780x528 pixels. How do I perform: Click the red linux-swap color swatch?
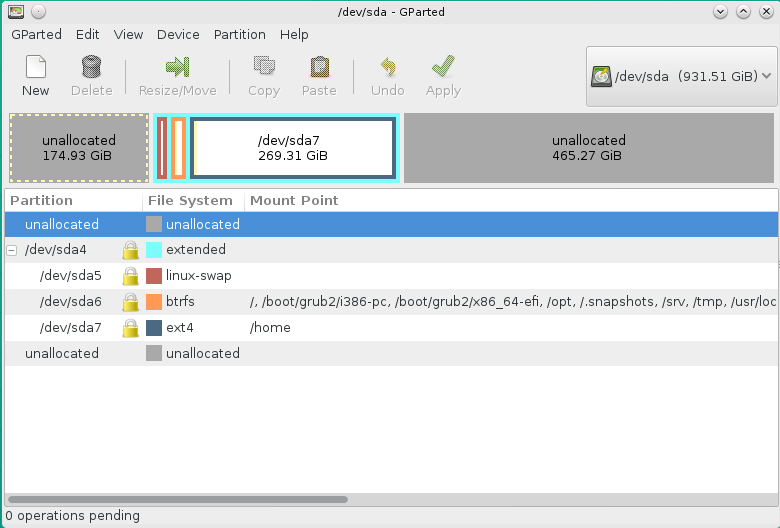point(154,276)
